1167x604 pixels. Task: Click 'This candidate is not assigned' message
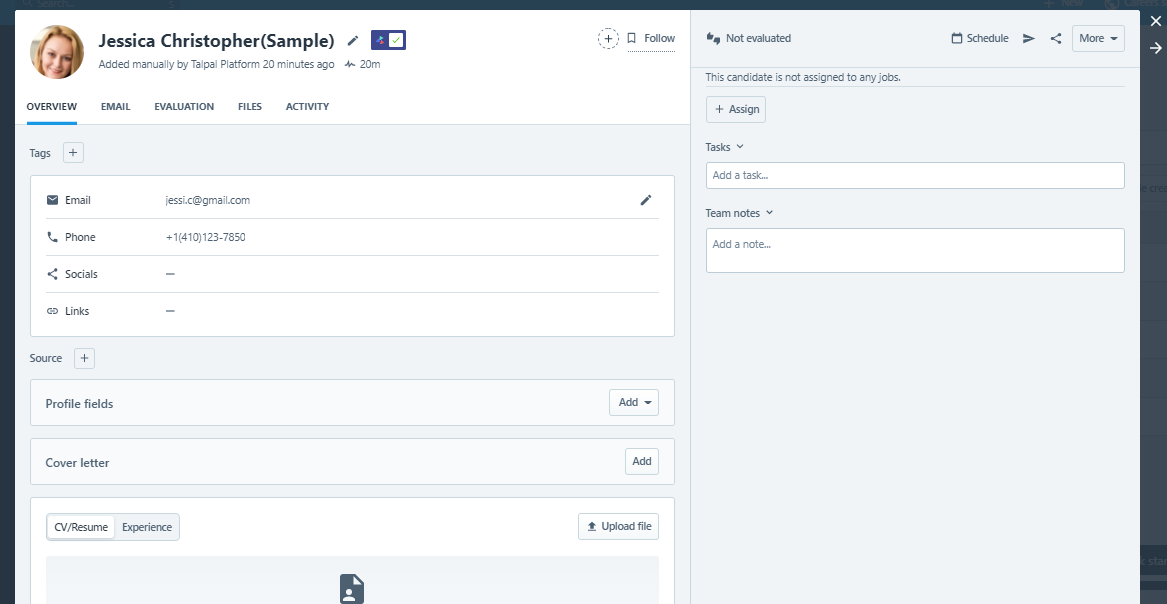point(803,77)
